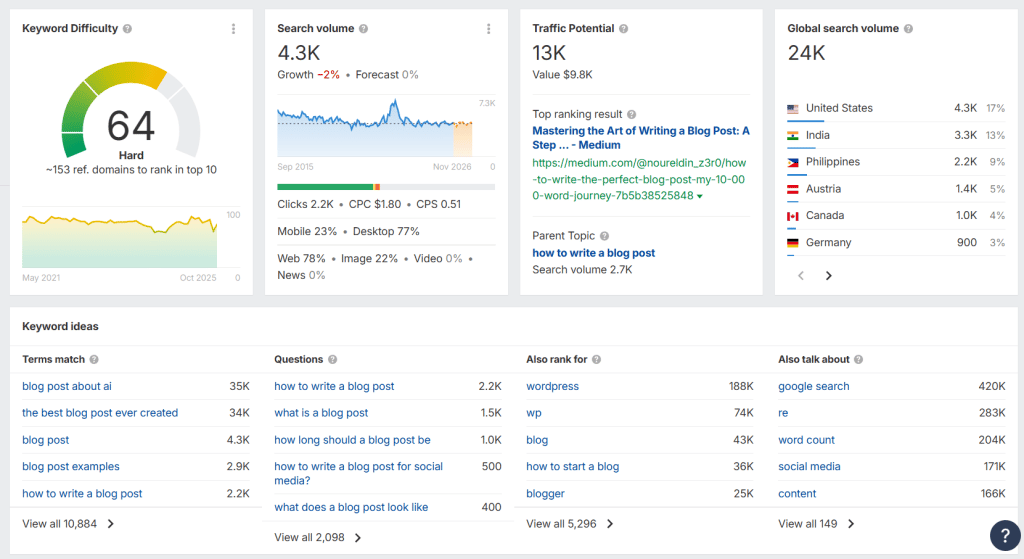Click the Global search volume help icon
This screenshot has width=1024, height=559.
908,29
